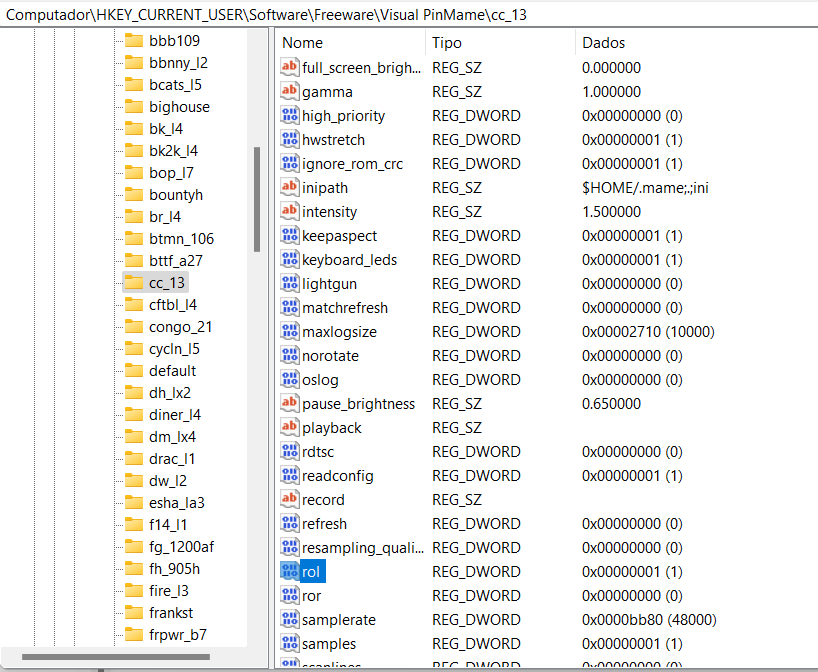Click the DWORD icon beside refresh
This screenshot has height=672, width=818.
point(290,523)
